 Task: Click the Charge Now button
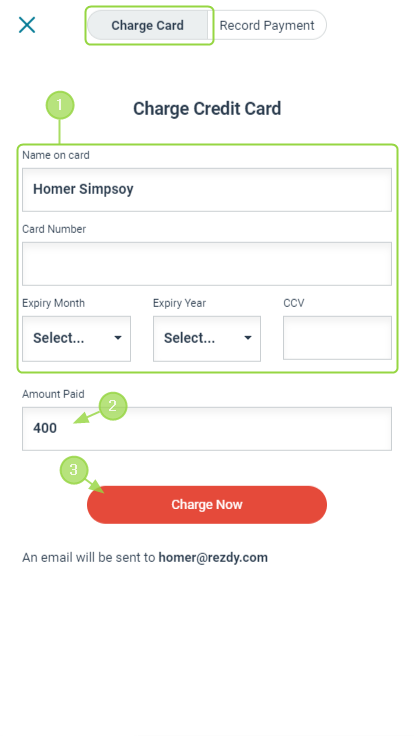point(207,505)
